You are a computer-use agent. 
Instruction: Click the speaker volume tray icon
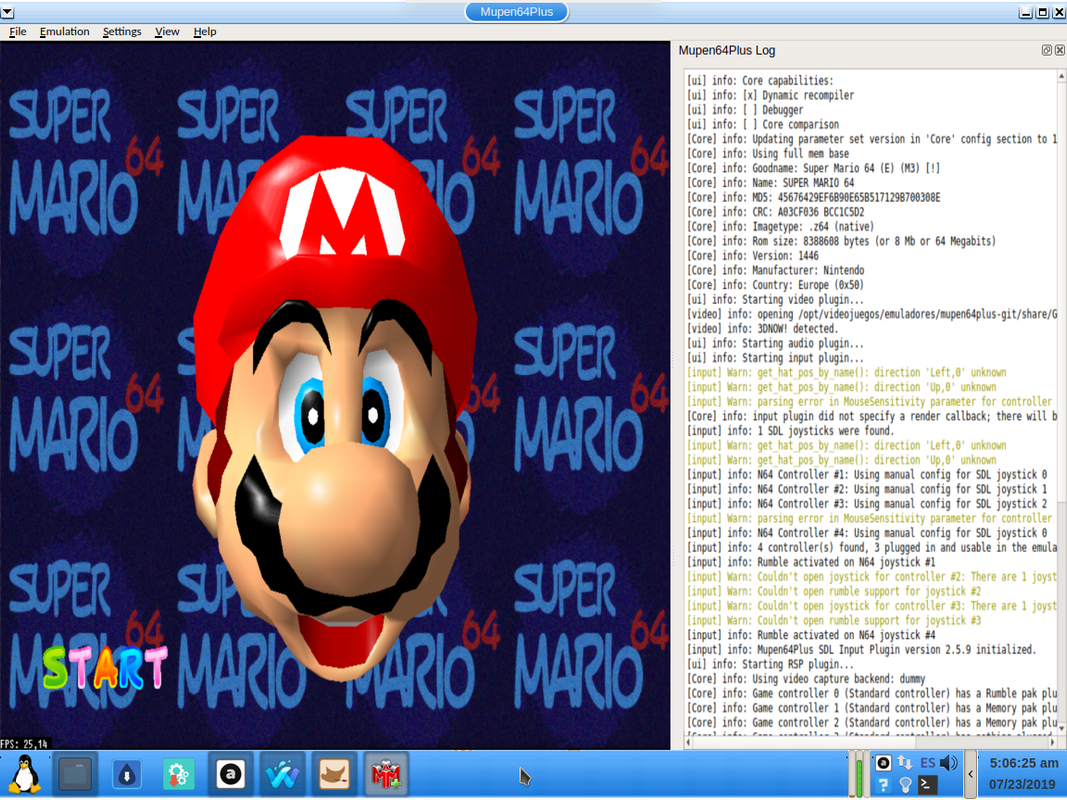click(x=948, y=763)
